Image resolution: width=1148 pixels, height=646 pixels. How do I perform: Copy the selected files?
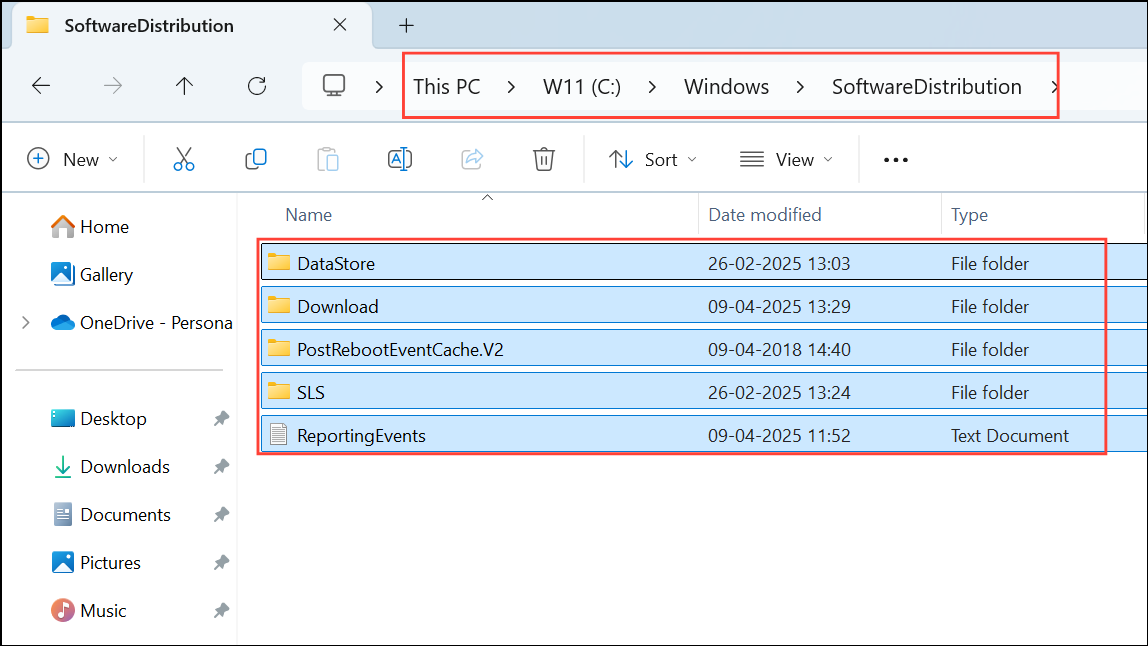coord(255,159)
